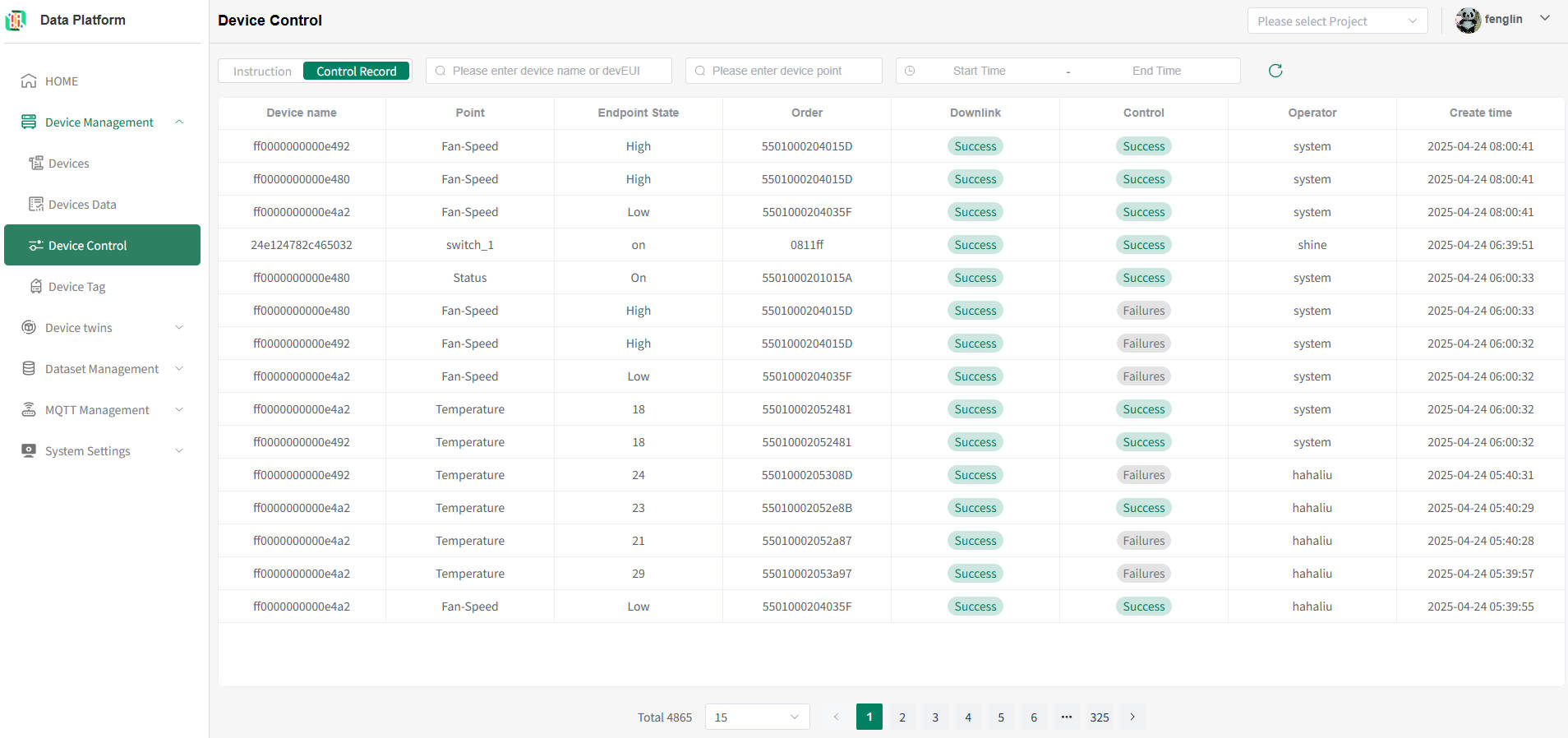Focus the device point search field

coord(784,71)
